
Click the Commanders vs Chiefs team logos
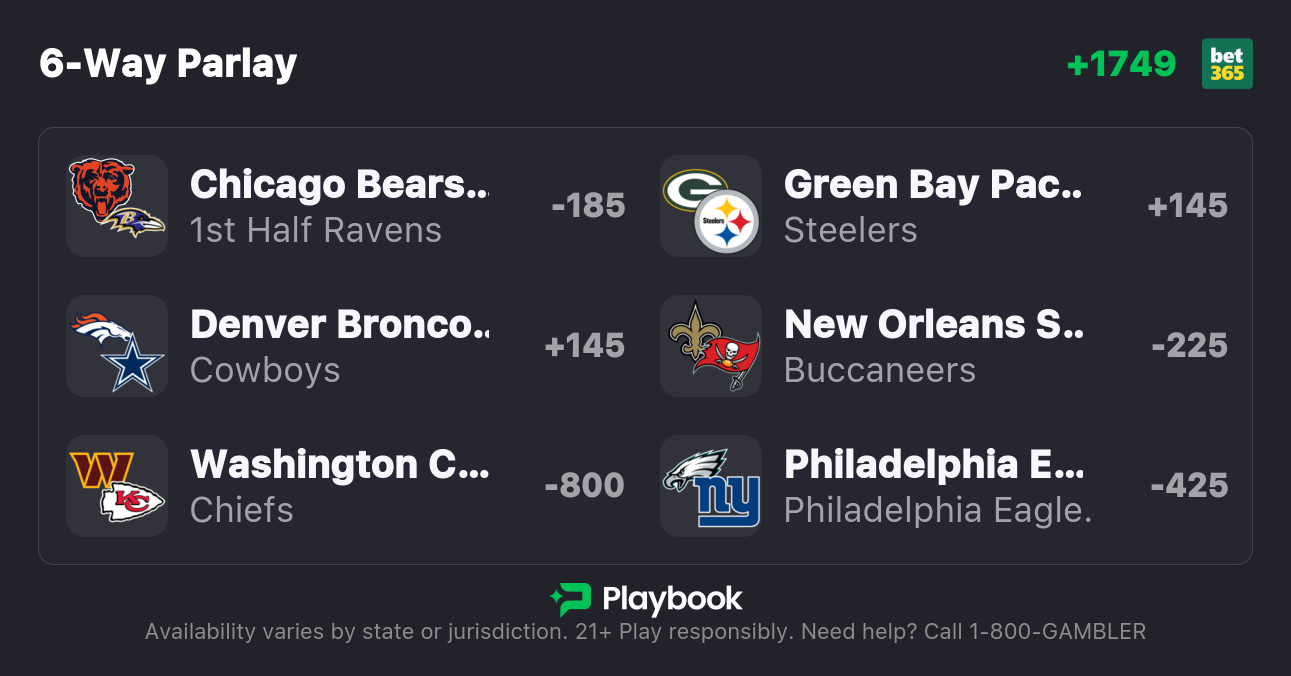point(117,486)
